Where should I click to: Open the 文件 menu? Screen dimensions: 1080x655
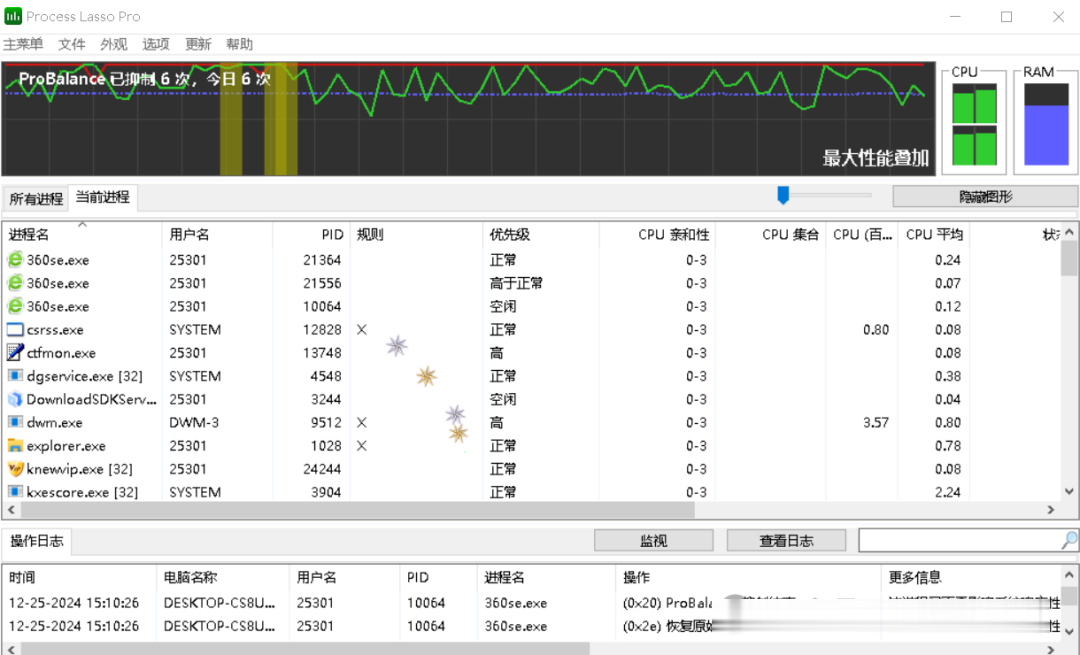(72, 44)
